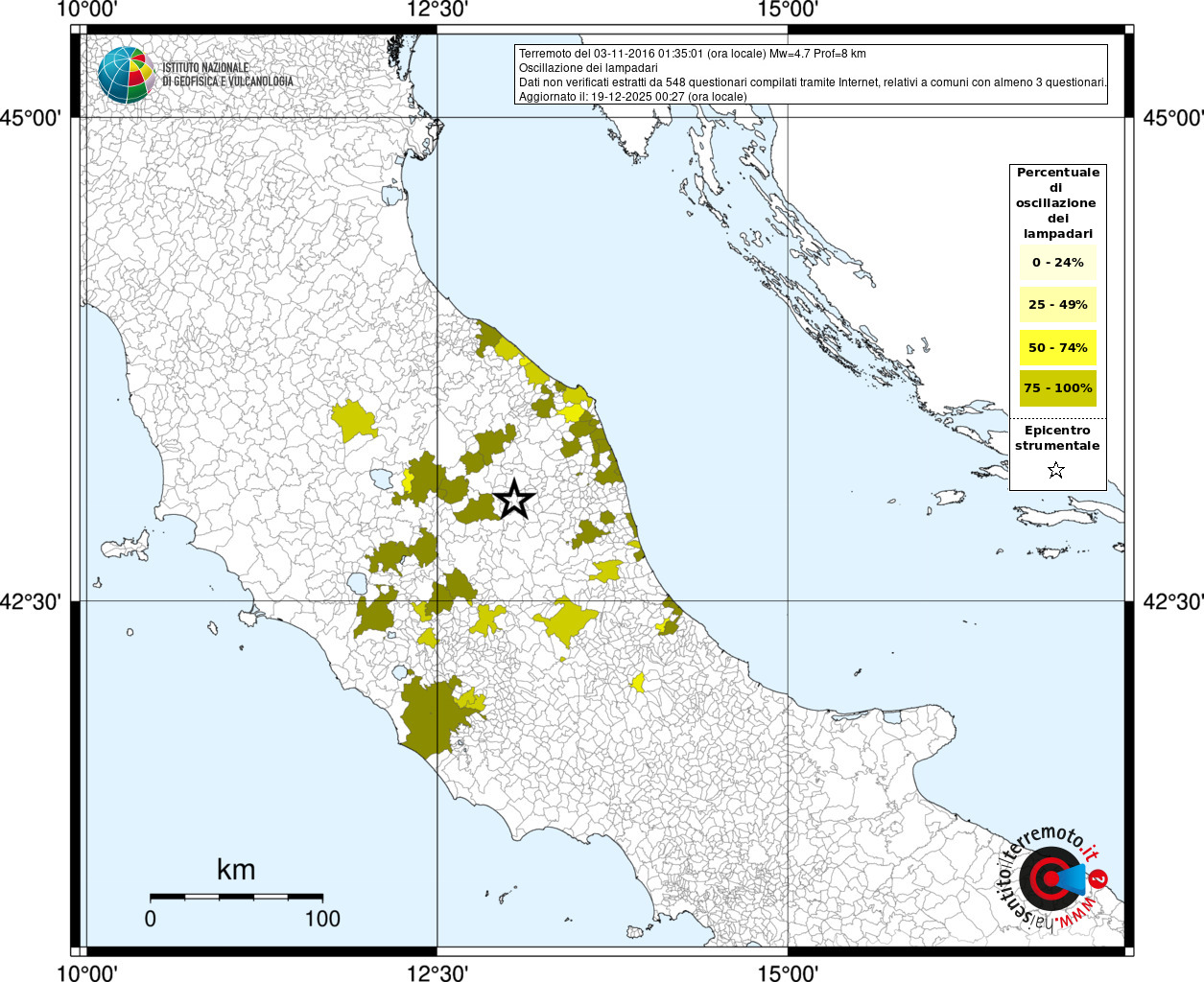Click the epicenter star on the map
This screenshot has height=982, width=1204.
[514, 499]
